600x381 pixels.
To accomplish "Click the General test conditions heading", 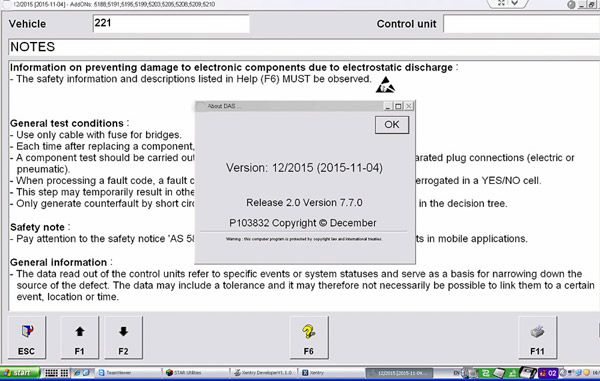I will click(67, 124).
